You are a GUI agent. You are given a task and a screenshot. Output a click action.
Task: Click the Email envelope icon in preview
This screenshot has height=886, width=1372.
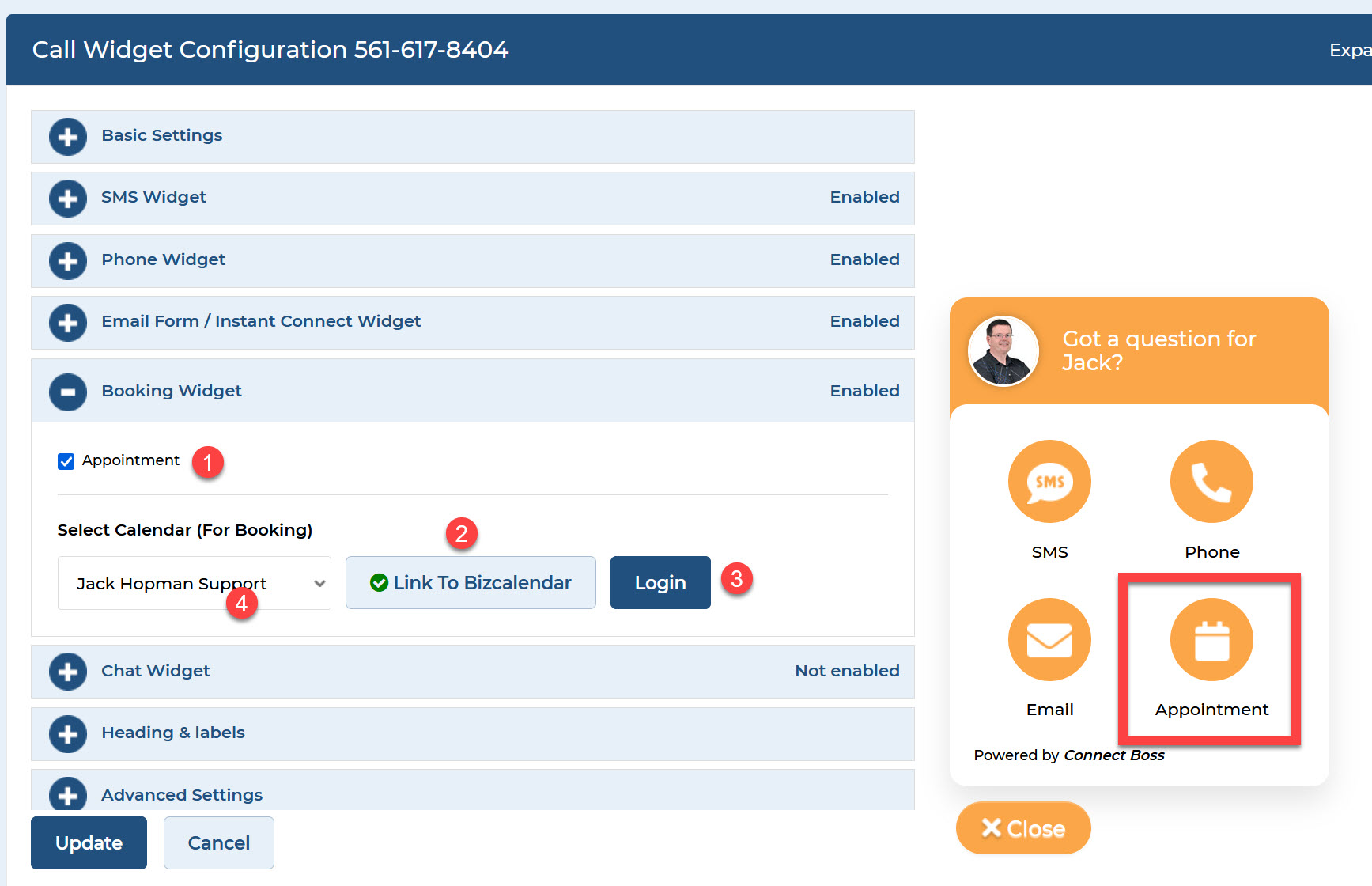1049,639
